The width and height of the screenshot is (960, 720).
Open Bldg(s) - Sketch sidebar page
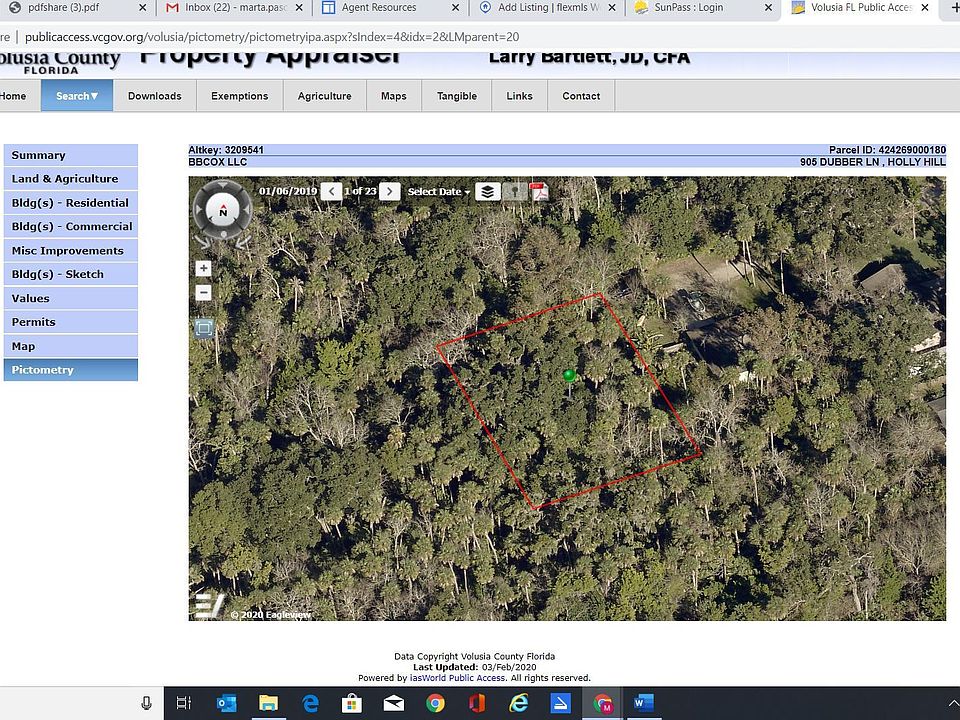pyautogui.click(x=71, y=274)
